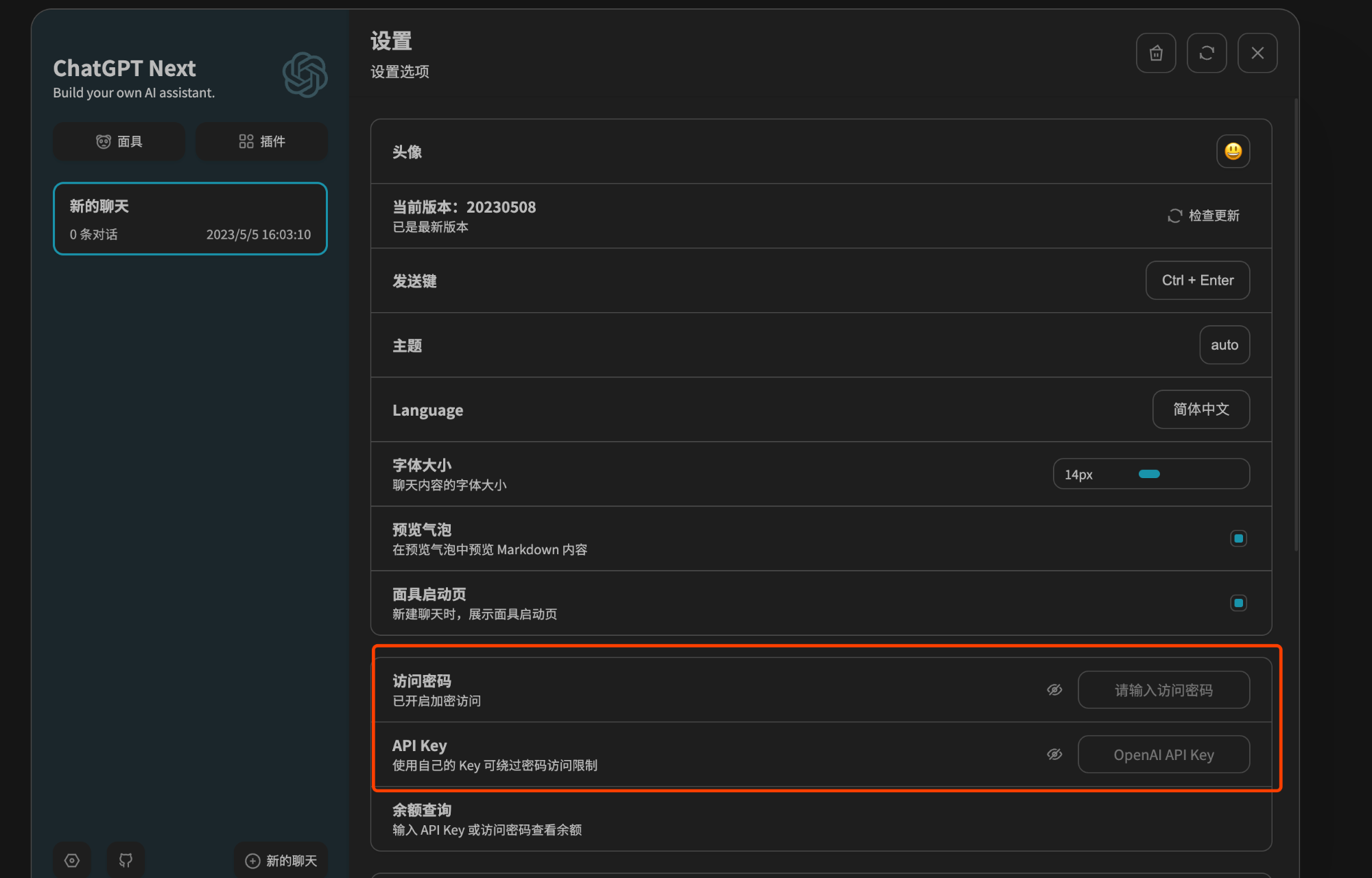
Task: Click the settings page scrollbar
Action: [1296, 326]
